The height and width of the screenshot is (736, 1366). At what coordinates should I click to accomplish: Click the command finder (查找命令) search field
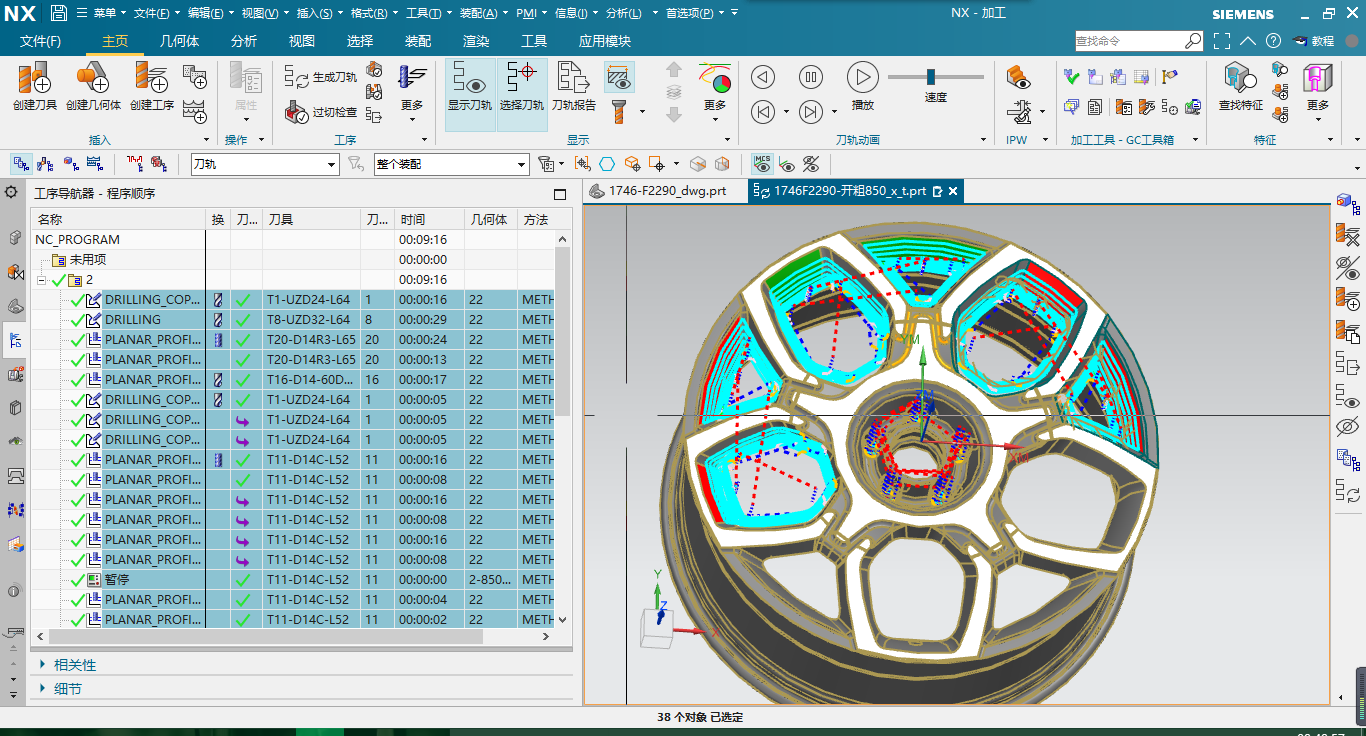tap(1130, 41)
